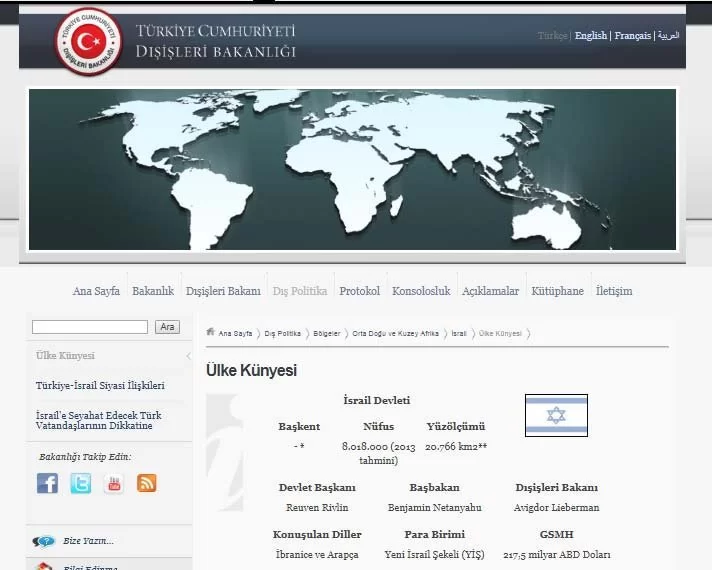Image resolution: width=712 pixels, height=570 pixels.
Task: Go to İsrail breadcrumb
Action: [459, 333]
